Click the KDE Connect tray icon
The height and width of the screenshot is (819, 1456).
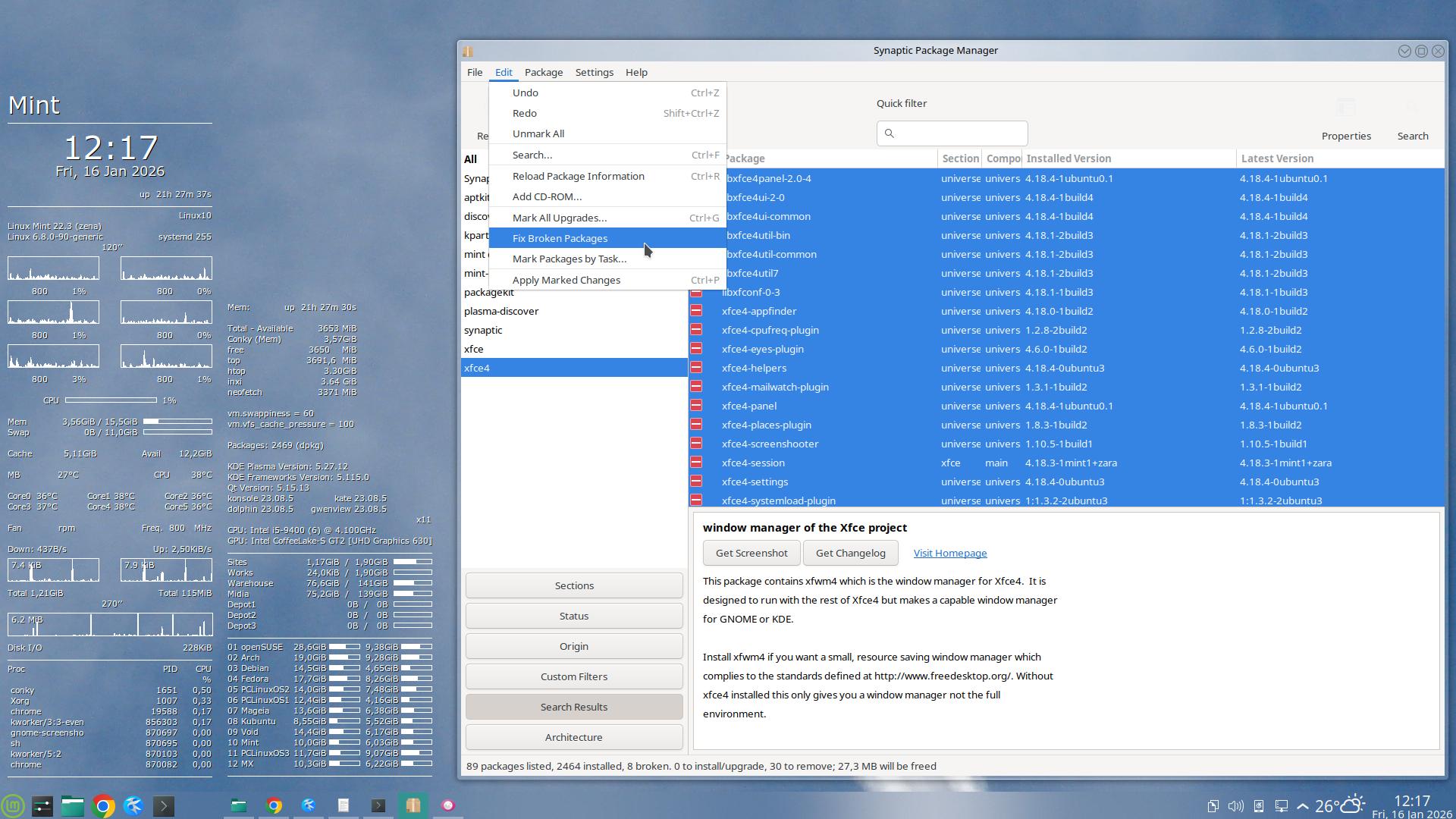click(1258, 806)
